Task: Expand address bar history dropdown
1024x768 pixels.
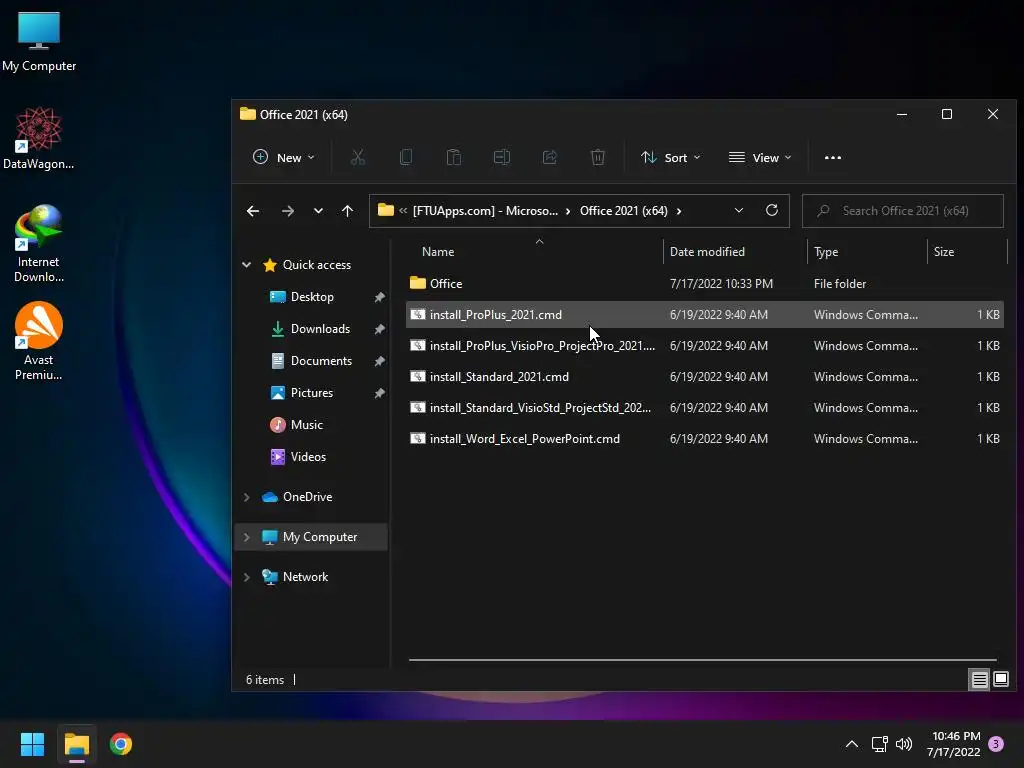Action: coord(739,211)
